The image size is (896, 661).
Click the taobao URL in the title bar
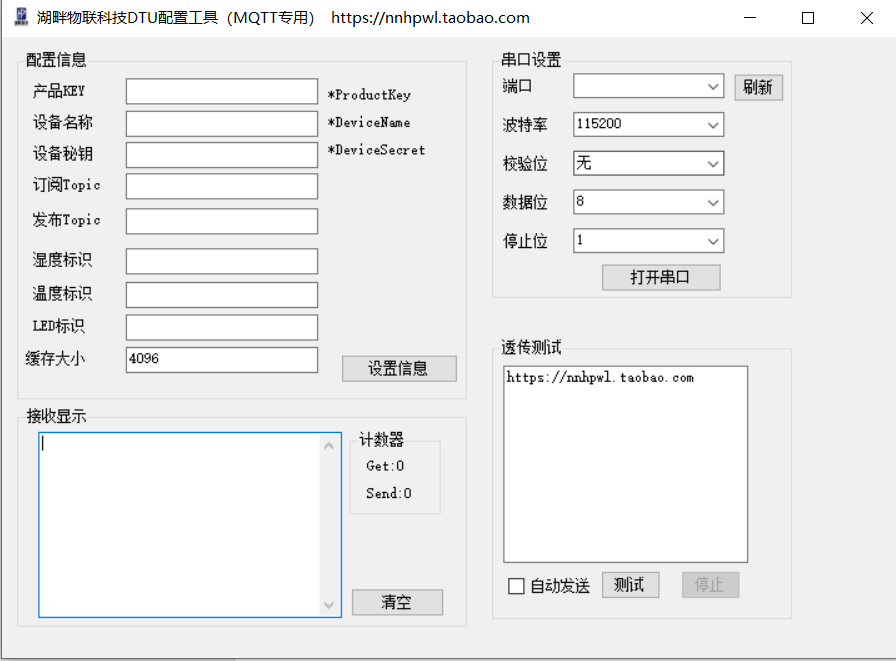430,17
